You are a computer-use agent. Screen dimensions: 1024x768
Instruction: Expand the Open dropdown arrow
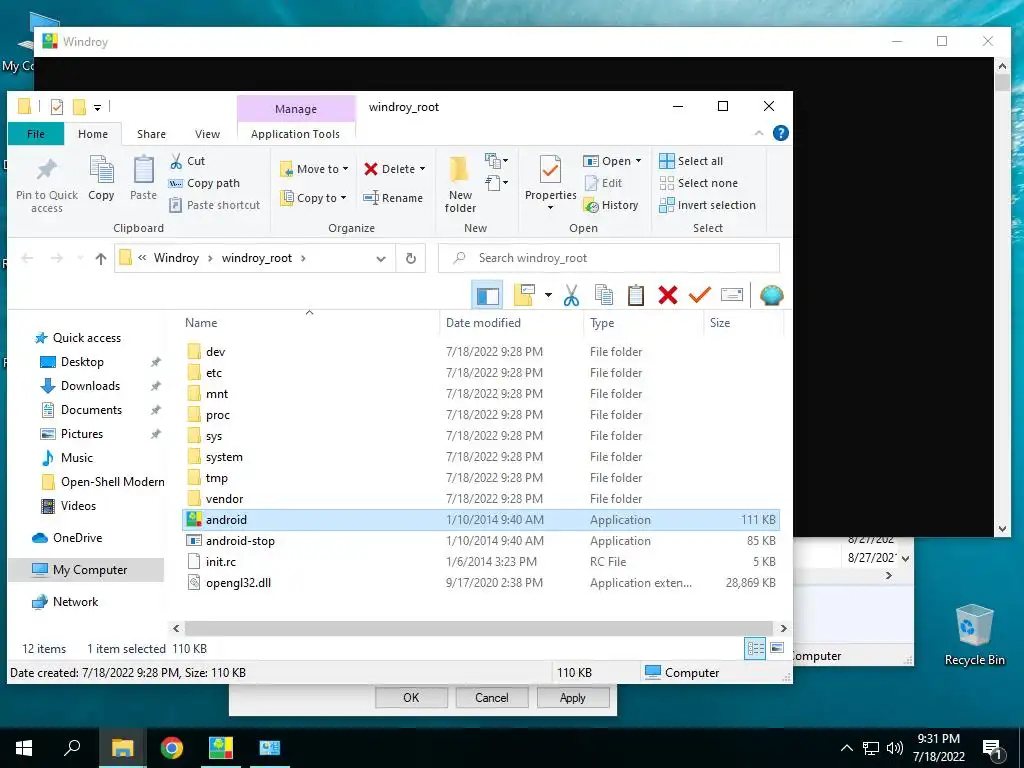pos(638,161)
